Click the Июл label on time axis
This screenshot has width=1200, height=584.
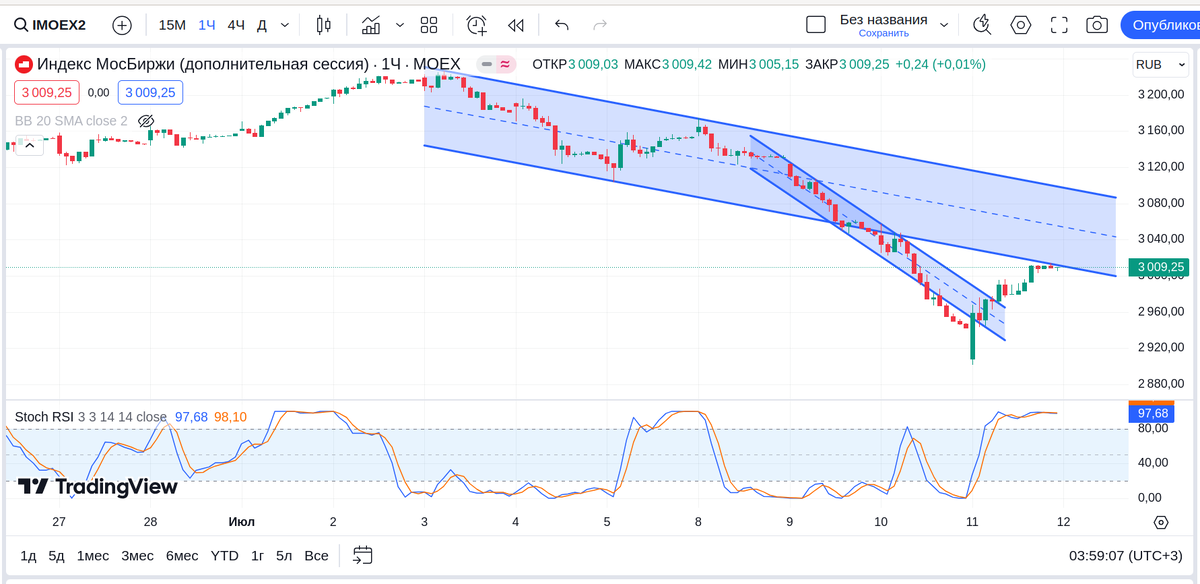tap(241, 522)
